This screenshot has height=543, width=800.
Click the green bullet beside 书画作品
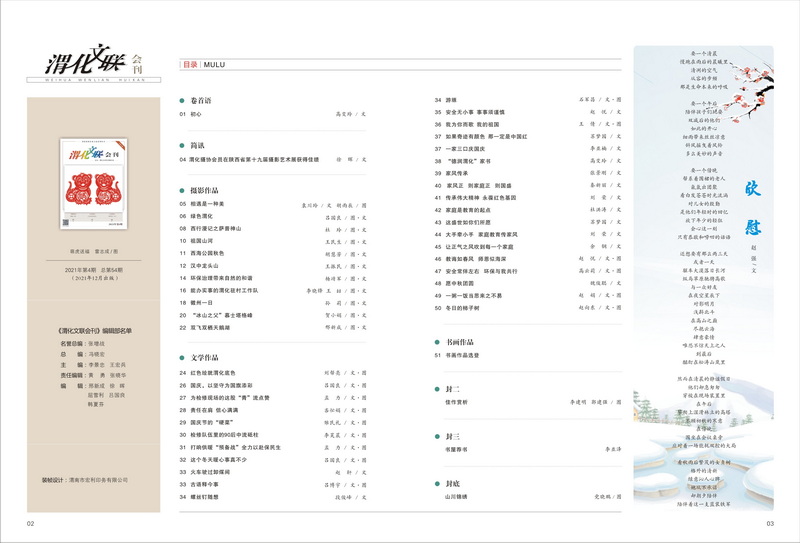pos(438,341)
